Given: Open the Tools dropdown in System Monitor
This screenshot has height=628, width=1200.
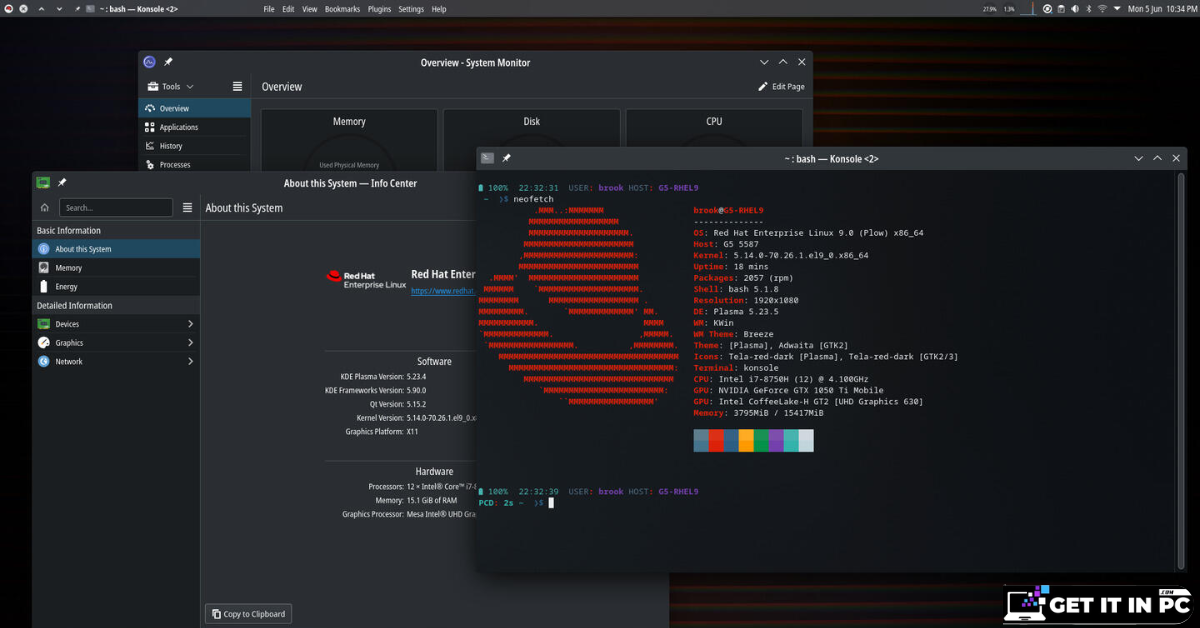Looking at the screenshot, I should [170, 87].
